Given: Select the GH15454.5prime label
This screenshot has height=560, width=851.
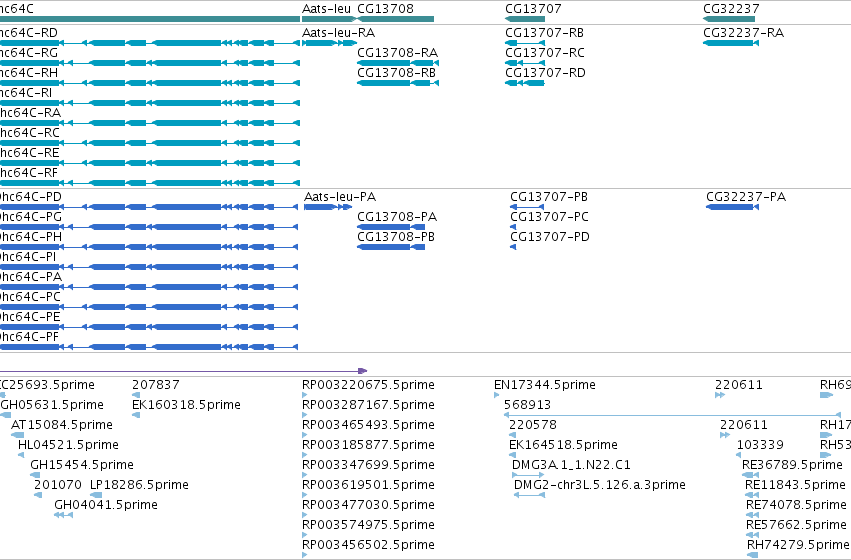Looking at the screenshot, I should 82,465.
